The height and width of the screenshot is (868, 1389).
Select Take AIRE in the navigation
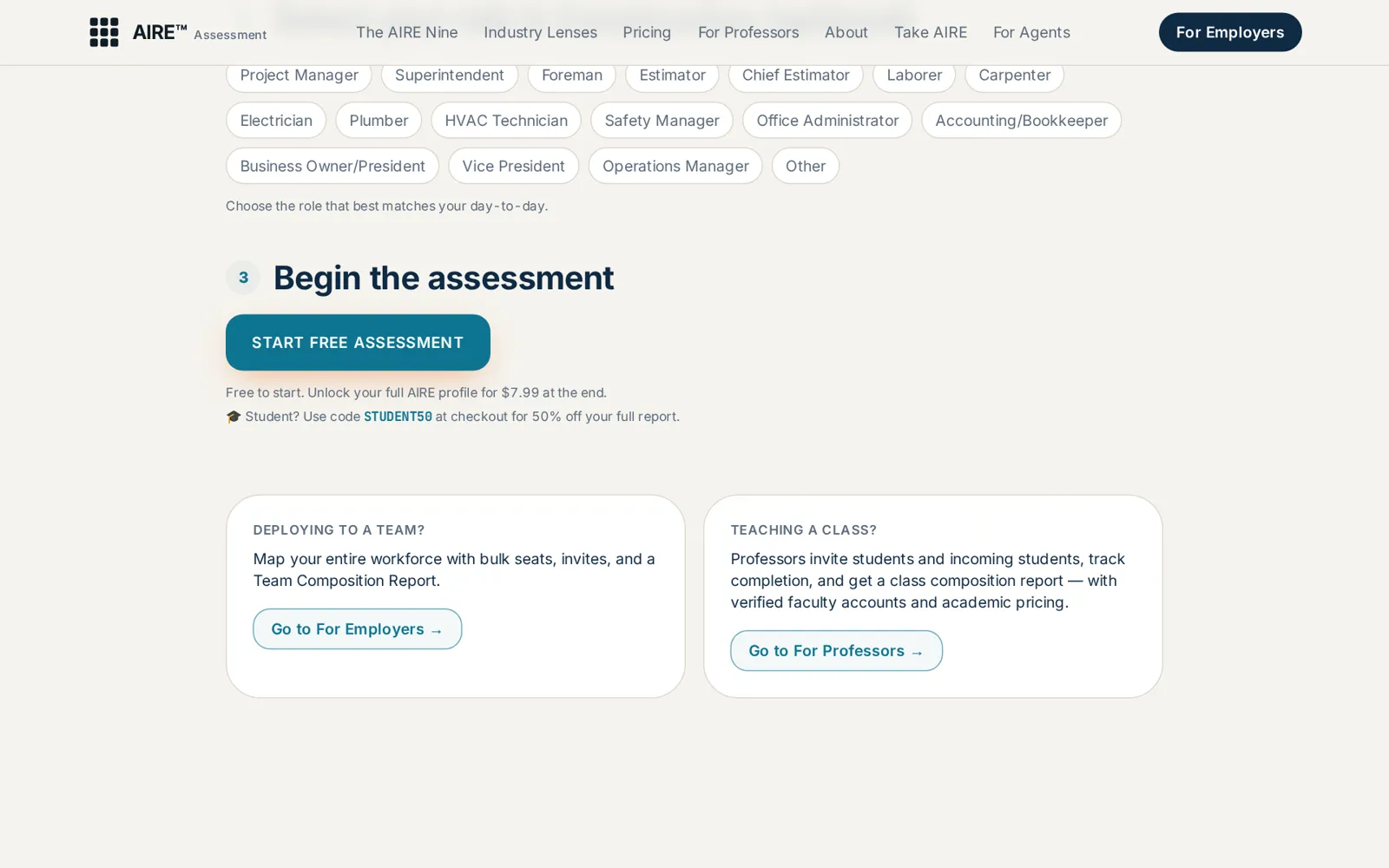(x=931, y=32)
